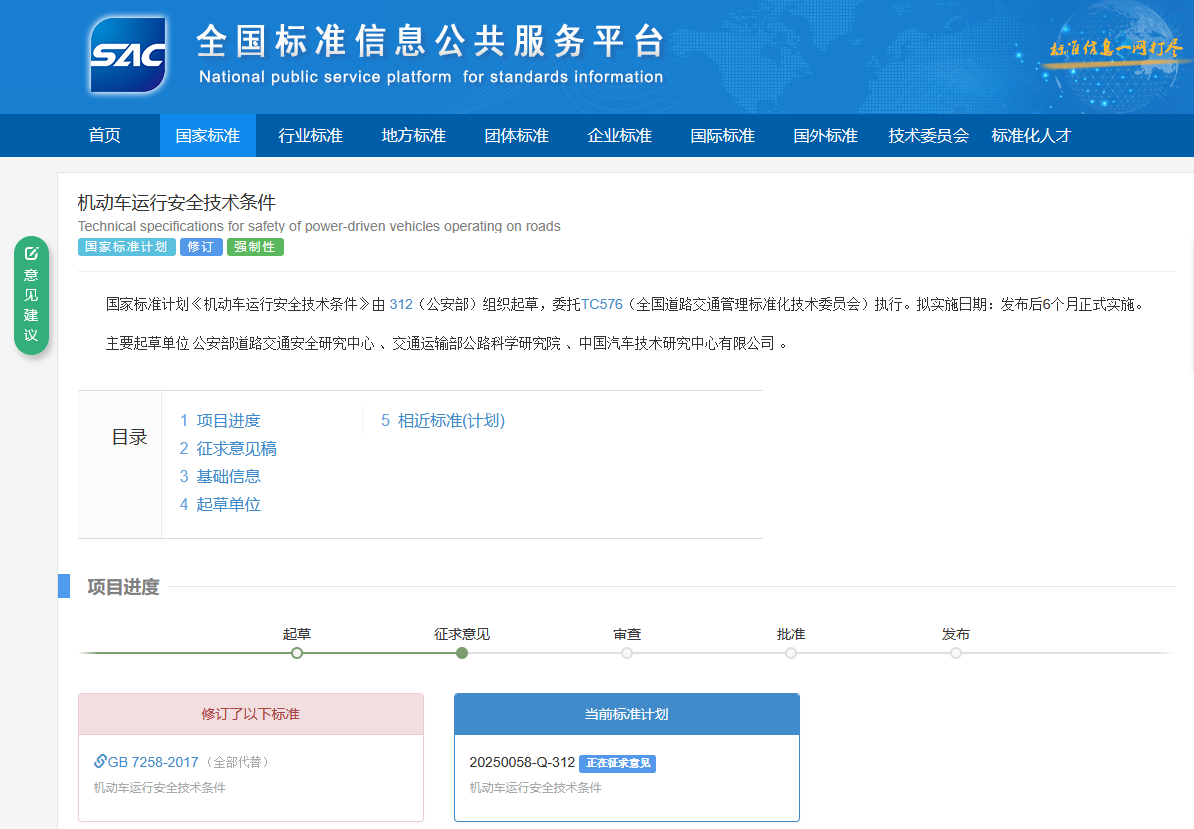1194x829 pixels.
Task: Open the 意见建议 feedback side widget
Action: [31, 296]
